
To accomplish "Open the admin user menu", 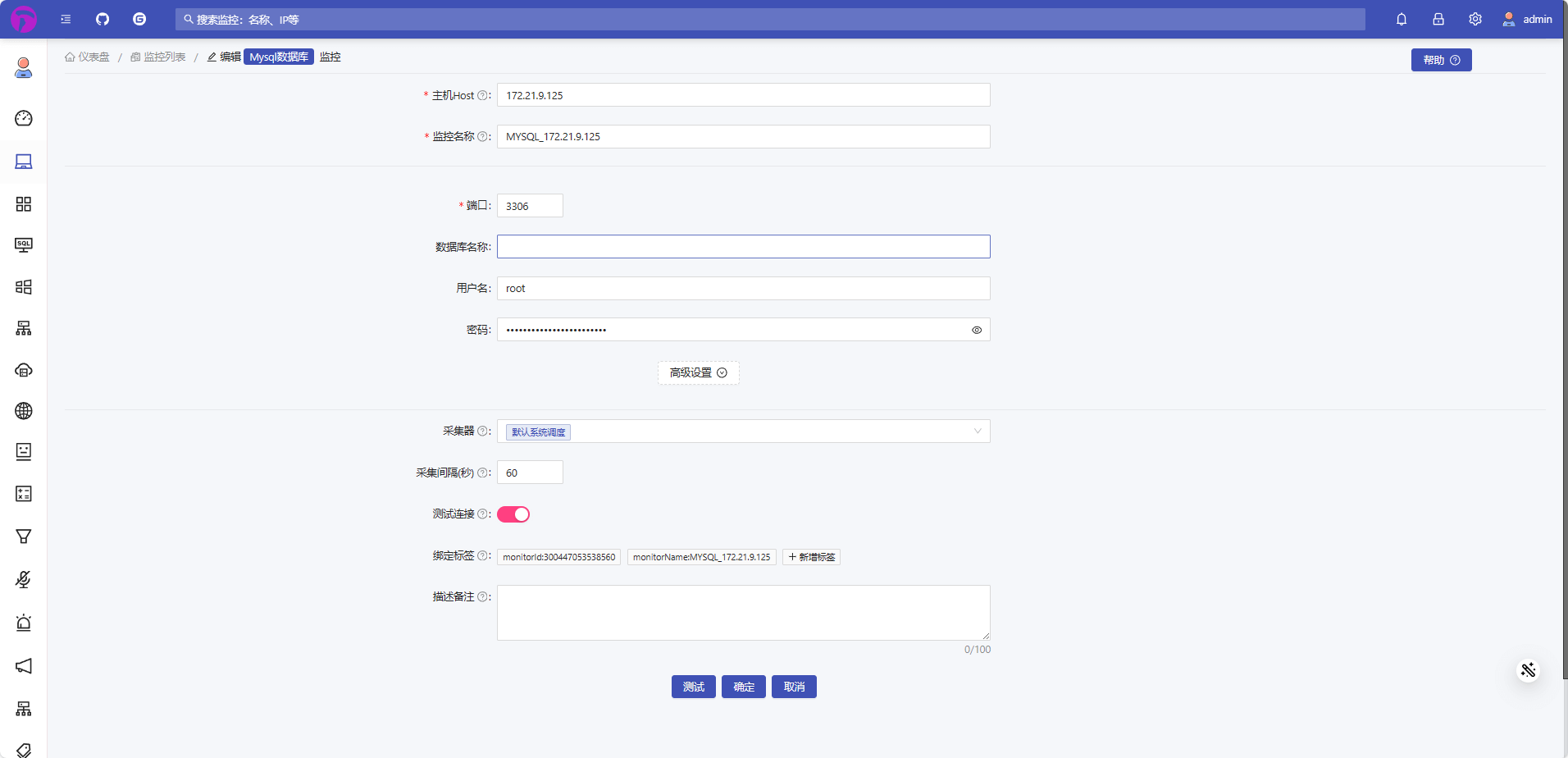I will click(1528, 19).
